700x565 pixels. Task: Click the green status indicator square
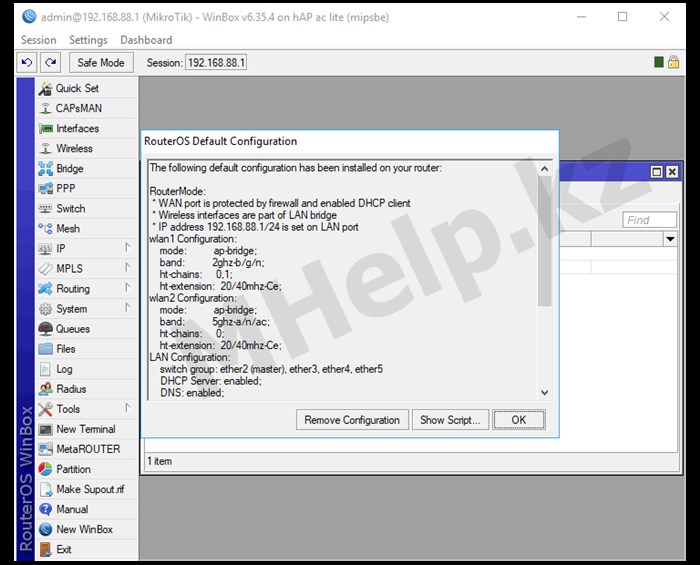point(658,62)
